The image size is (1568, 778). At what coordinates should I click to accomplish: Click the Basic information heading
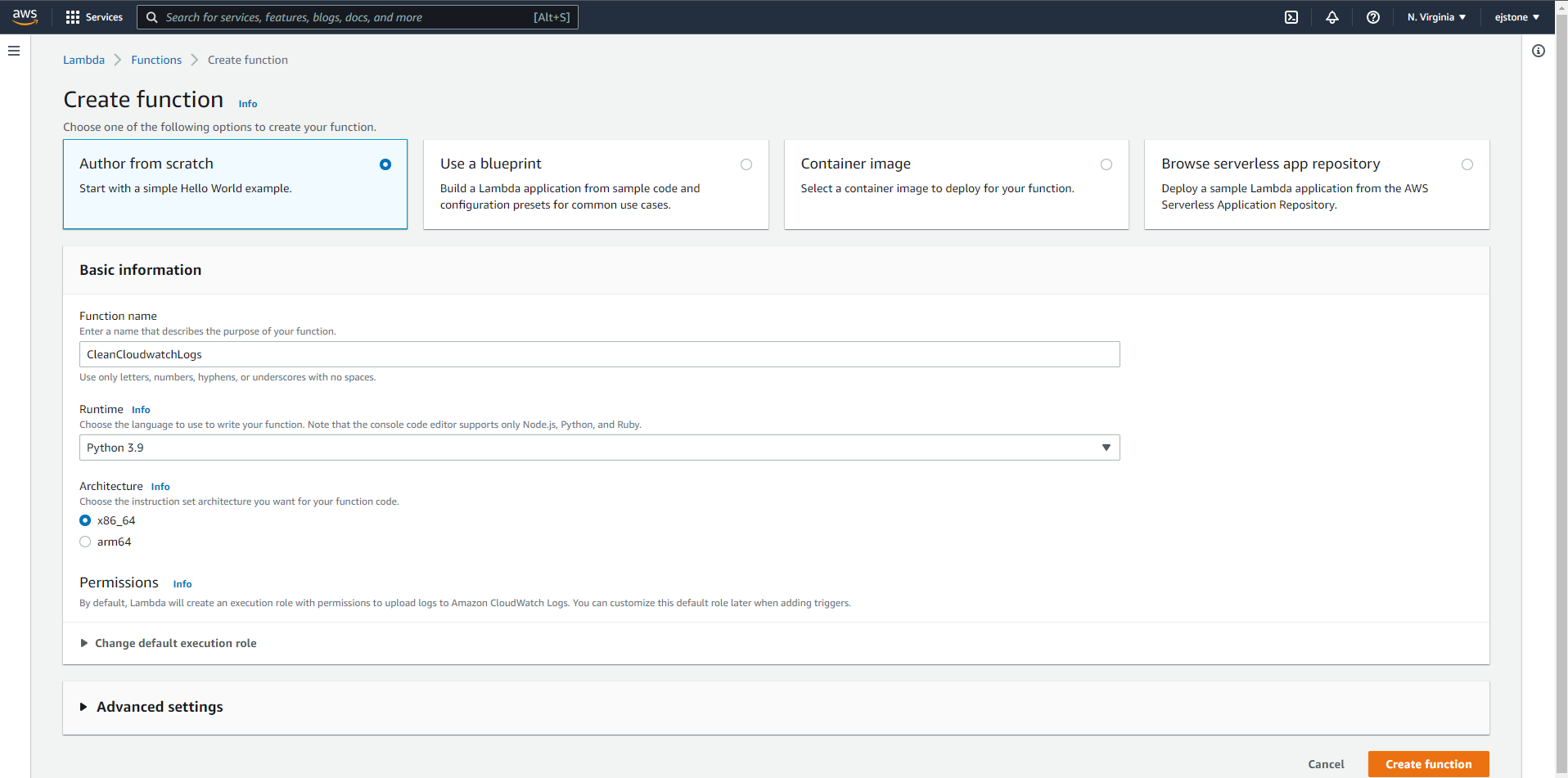point(141,270)
